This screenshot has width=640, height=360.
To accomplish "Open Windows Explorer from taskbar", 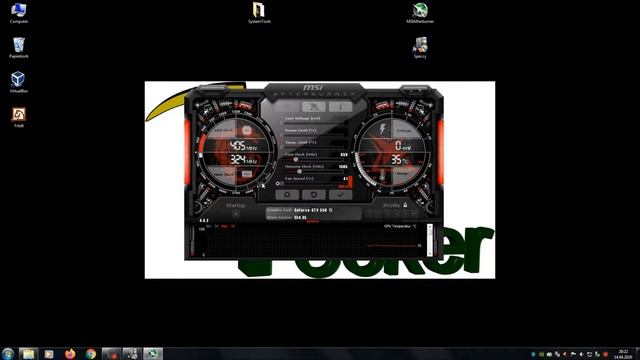I will [x=28, y=353].
